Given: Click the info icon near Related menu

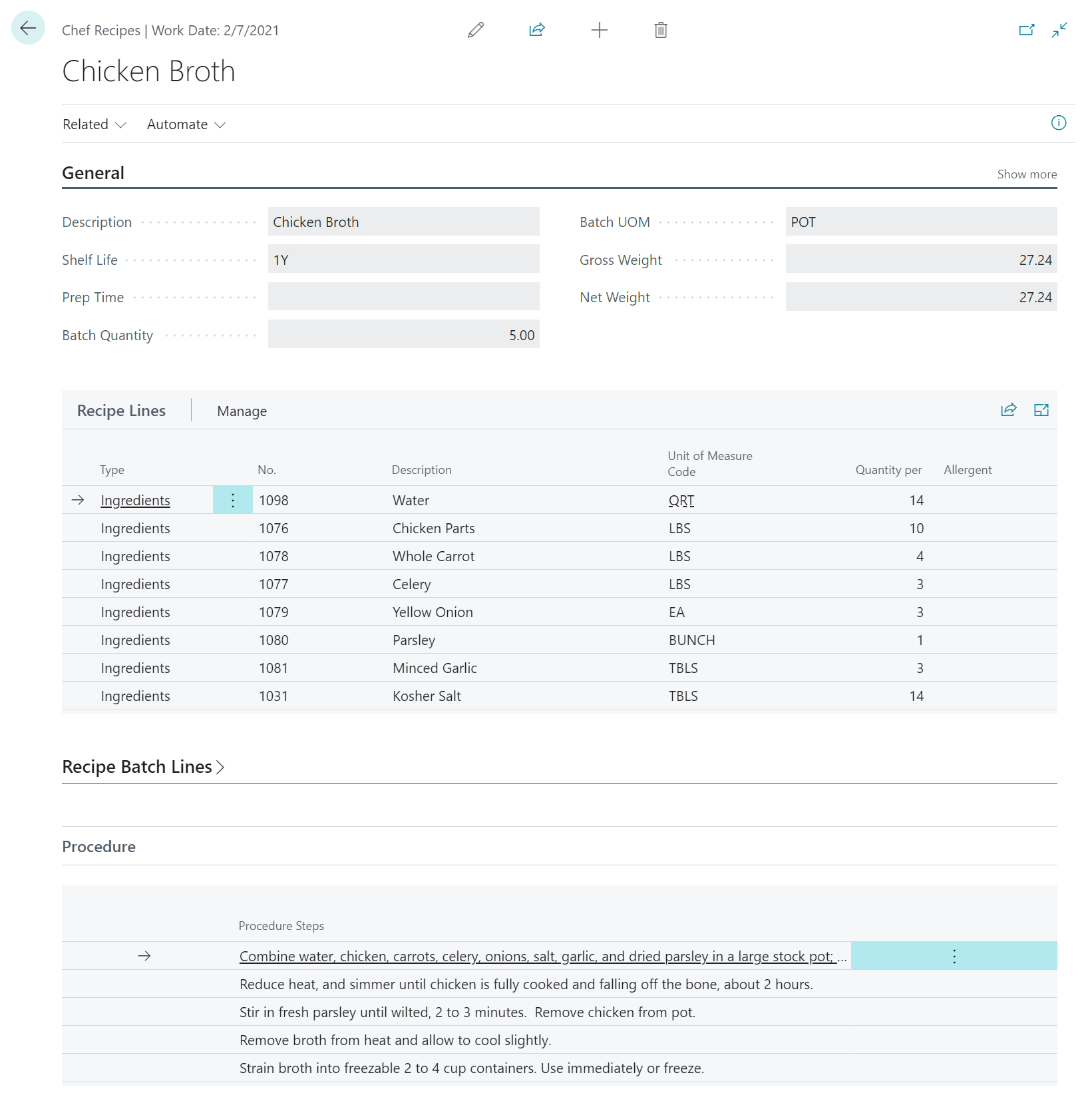Looking at the screenshot, I should click(1058, 123).
